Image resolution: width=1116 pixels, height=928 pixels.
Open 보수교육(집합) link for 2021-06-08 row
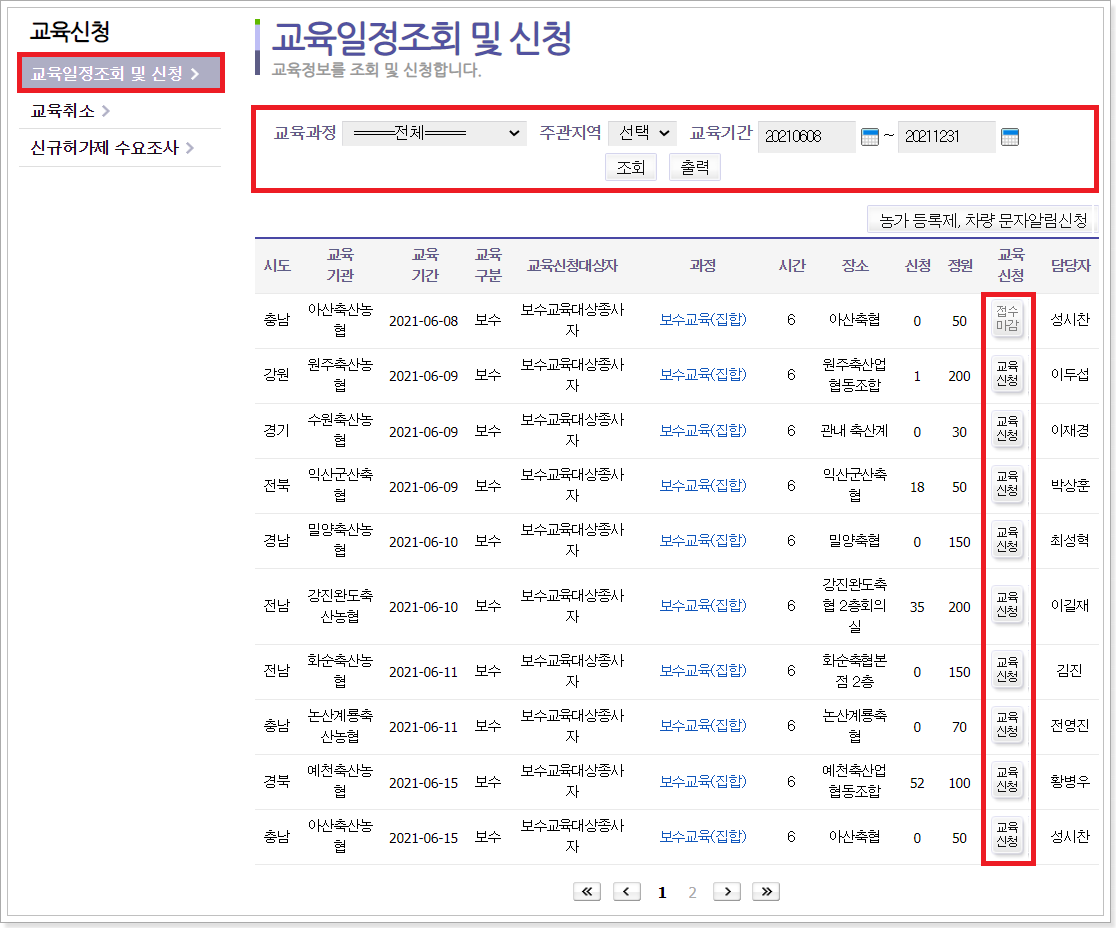click(x=703, y=320)
